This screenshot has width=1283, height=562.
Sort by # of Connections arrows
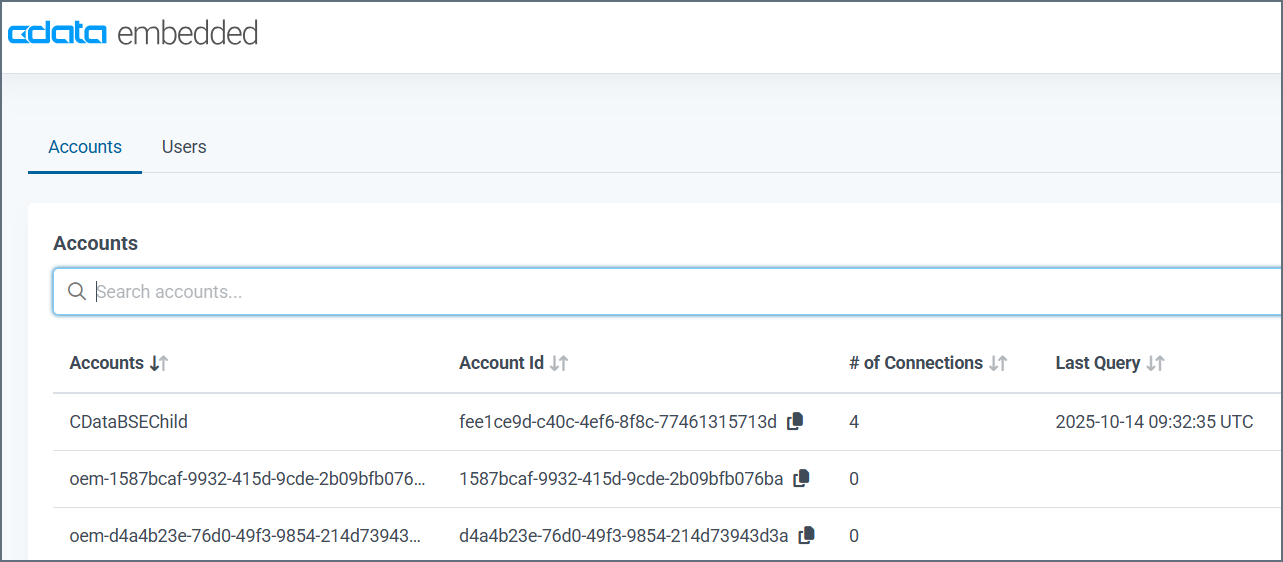998,364
